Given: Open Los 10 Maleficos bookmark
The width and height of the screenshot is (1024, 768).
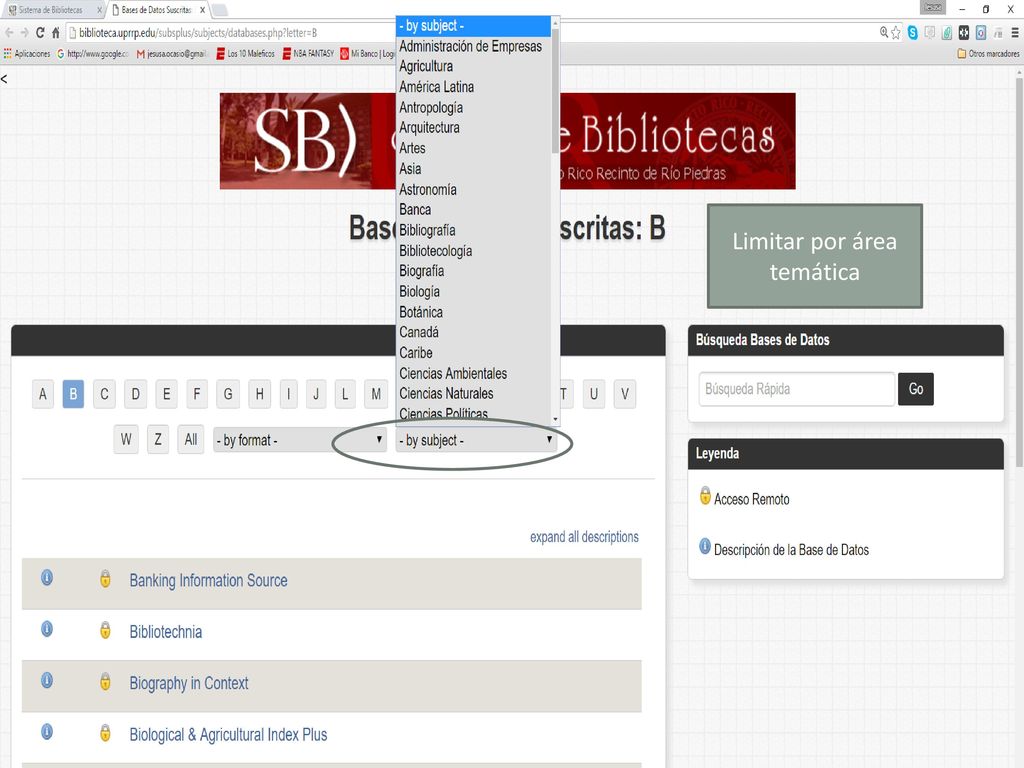Looking at the screenshot, I should pyautogui.click(x=246, y=54).
